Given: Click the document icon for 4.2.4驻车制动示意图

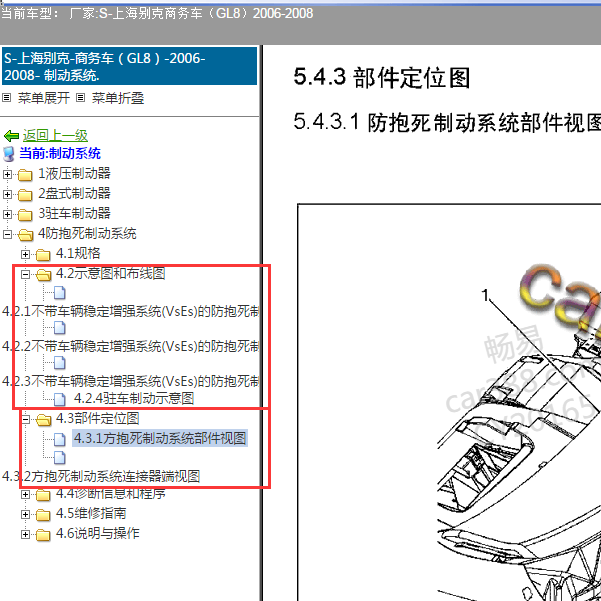Looking at the screenshot, I should (x=60, y=399).
